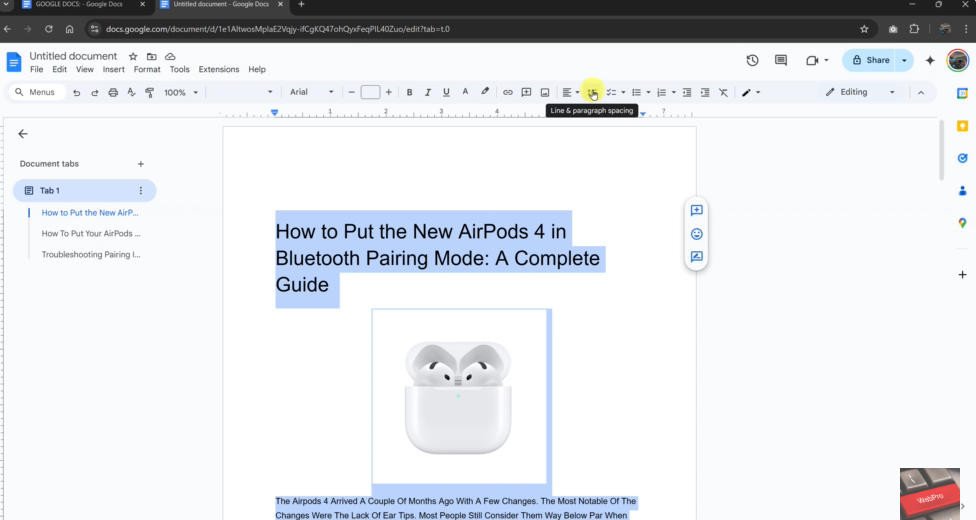This screenshot has height=520, width=976.
Task: Click the font size input box
Action: pos(370,92)
